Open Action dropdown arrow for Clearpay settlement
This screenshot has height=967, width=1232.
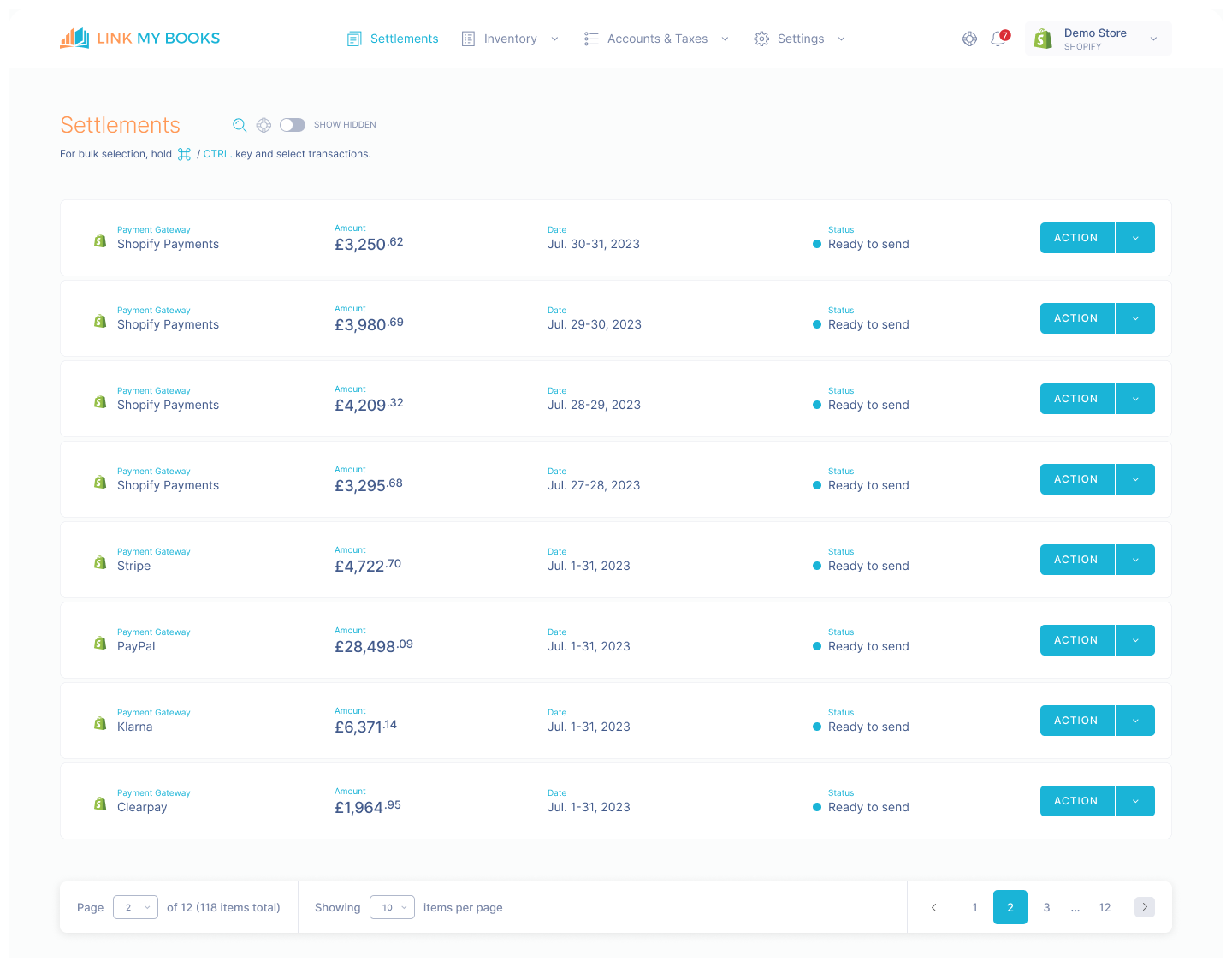[1135, 801]
